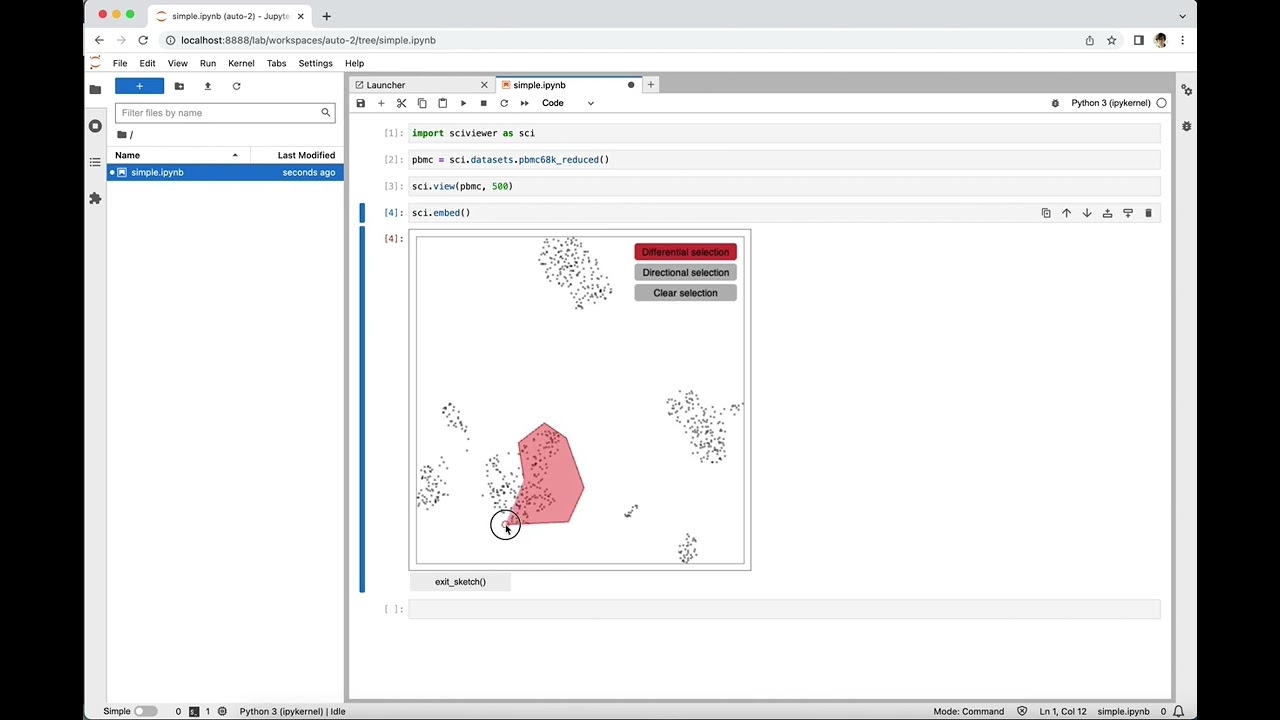Open the property inspector gears sidebar
Screen dimensions: 1280x720
coord(1186,90)
